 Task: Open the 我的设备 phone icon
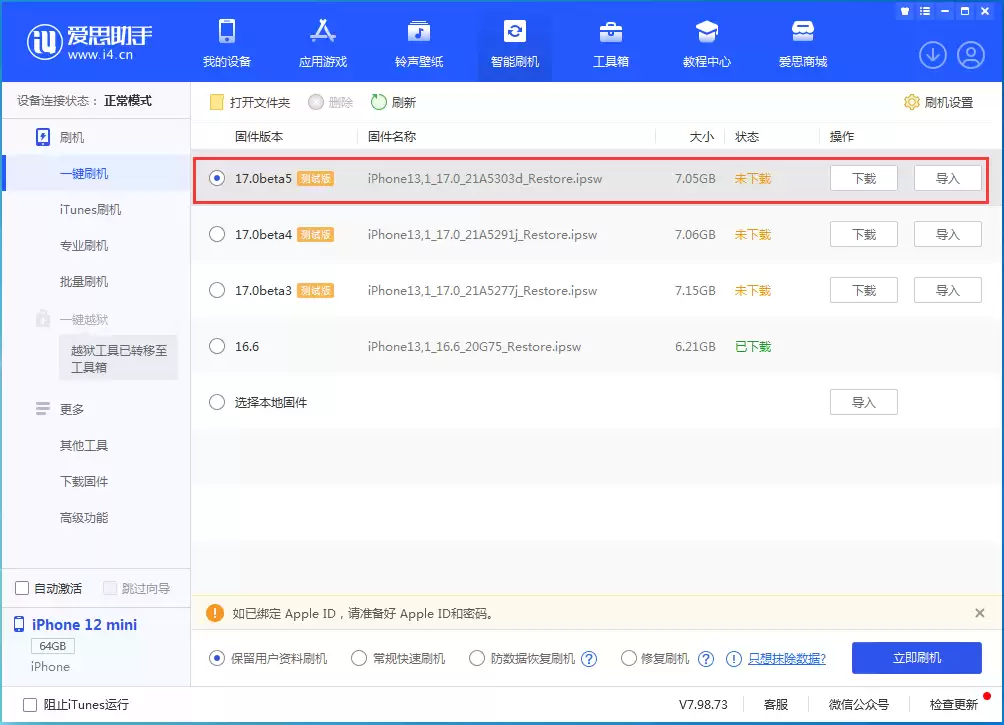[x=227, y=31]
